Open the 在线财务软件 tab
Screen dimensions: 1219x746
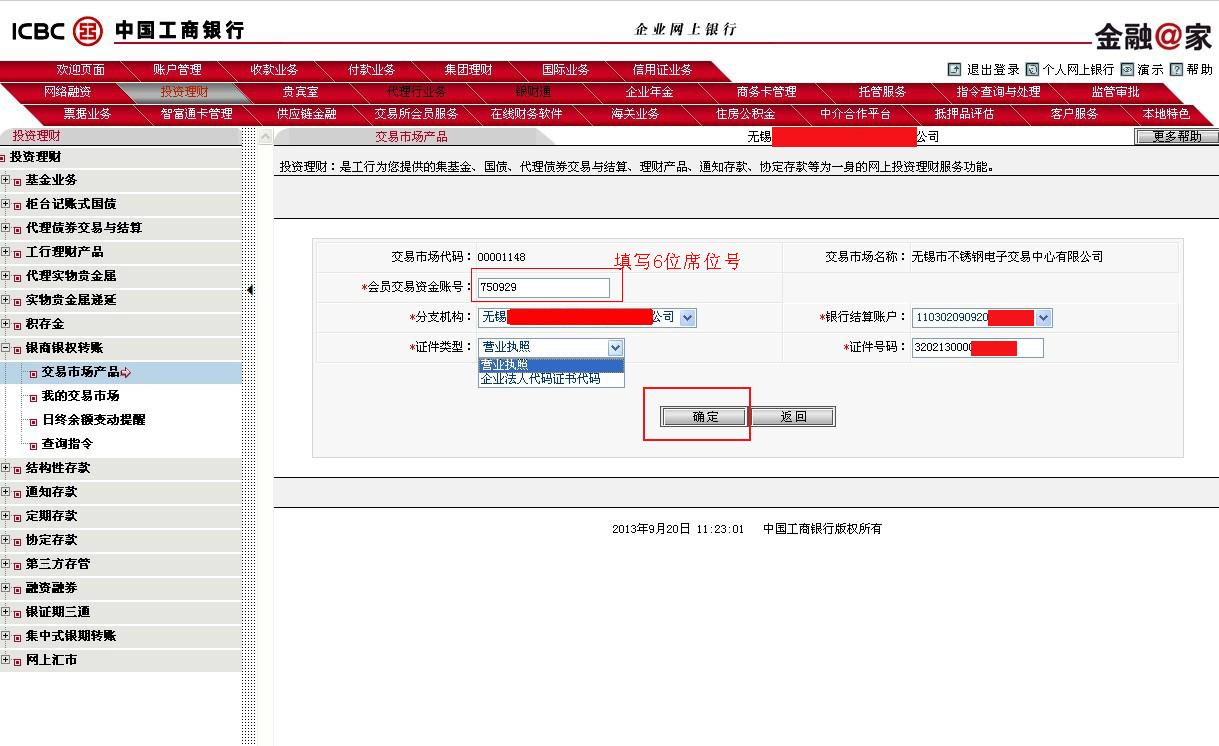527,114
